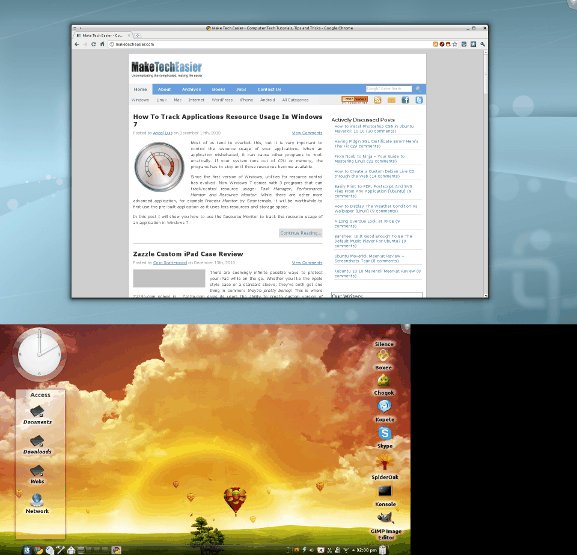Click the gauge thumbnail in first article
The image size is (577, 555).
(159, 167)
